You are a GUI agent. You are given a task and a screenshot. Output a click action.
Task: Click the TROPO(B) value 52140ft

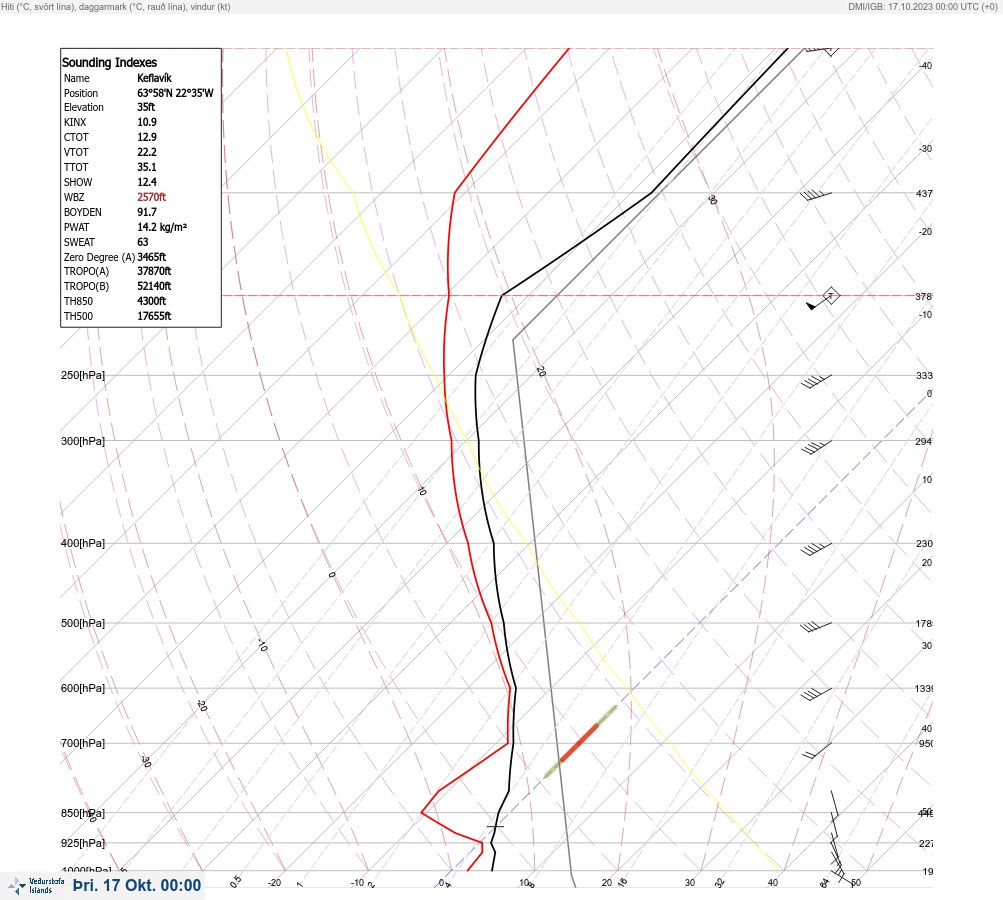pyautogui.click(x=154, y=286)
